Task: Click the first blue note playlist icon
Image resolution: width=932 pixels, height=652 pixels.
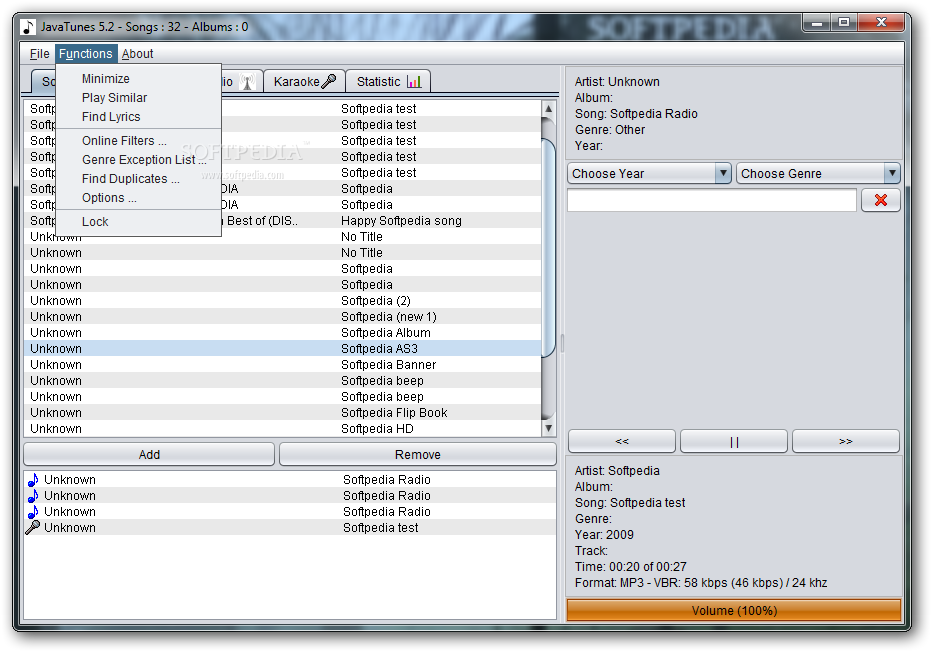Action: (33, 480)
